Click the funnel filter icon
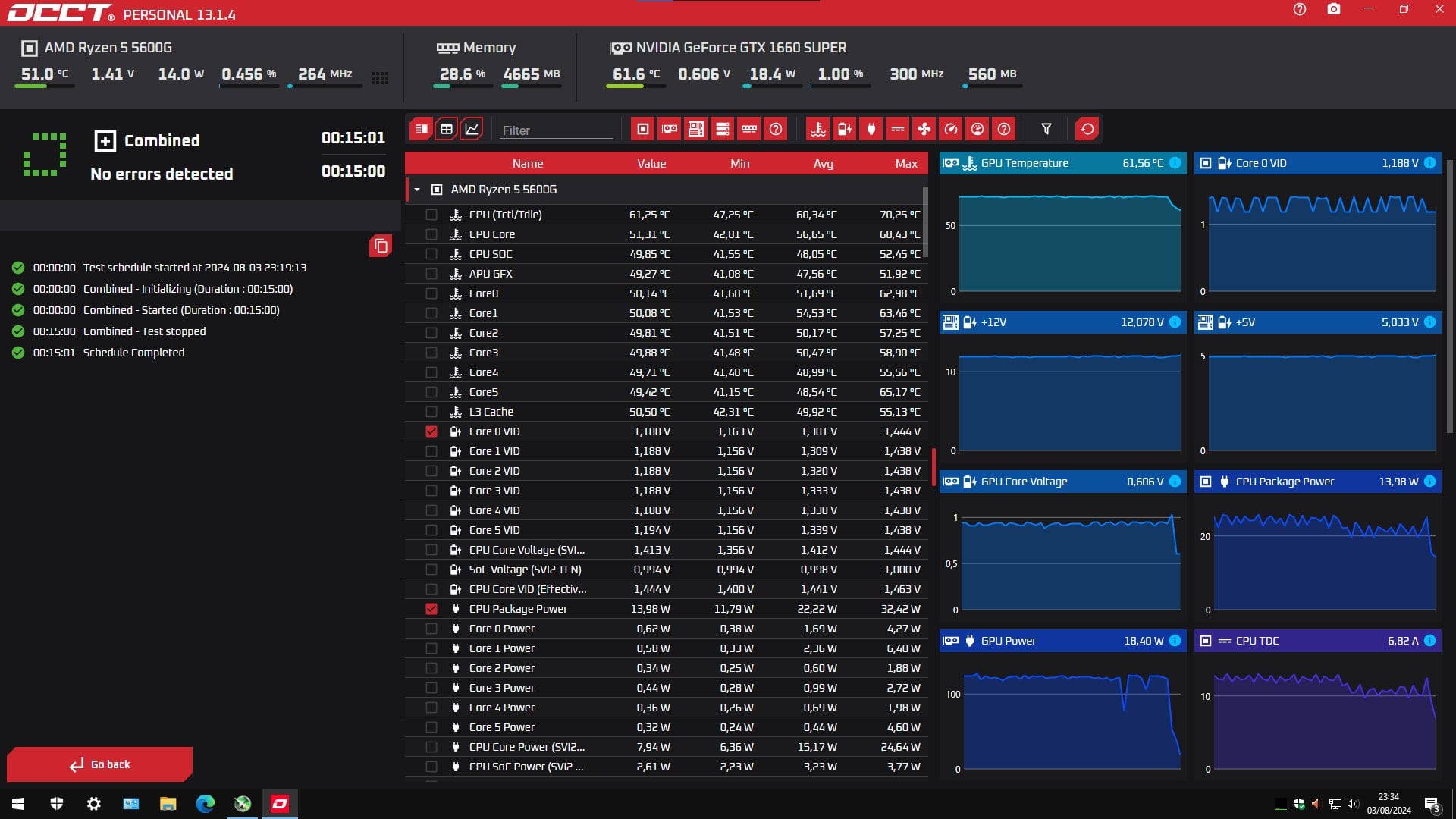This screenshot has height=819, width=1456. click(x=1046, y=129)
